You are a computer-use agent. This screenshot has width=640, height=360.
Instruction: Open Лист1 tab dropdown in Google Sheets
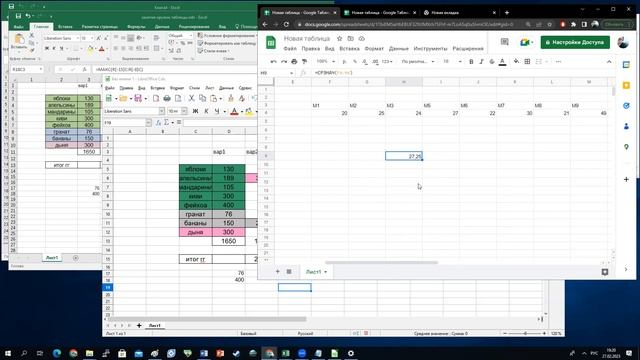pos(326,272)
